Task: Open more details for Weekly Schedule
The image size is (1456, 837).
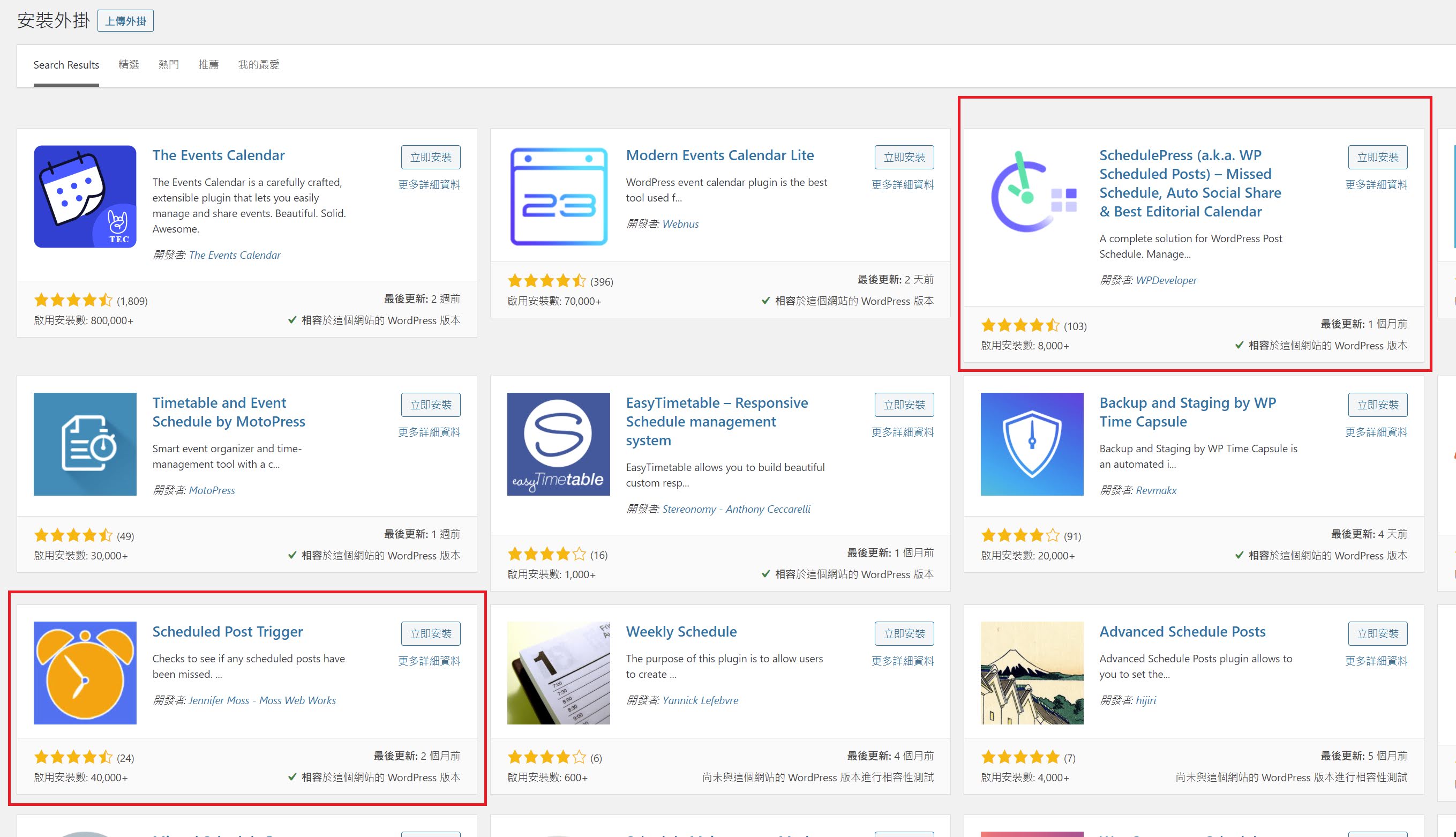Action: pos(903,661)
